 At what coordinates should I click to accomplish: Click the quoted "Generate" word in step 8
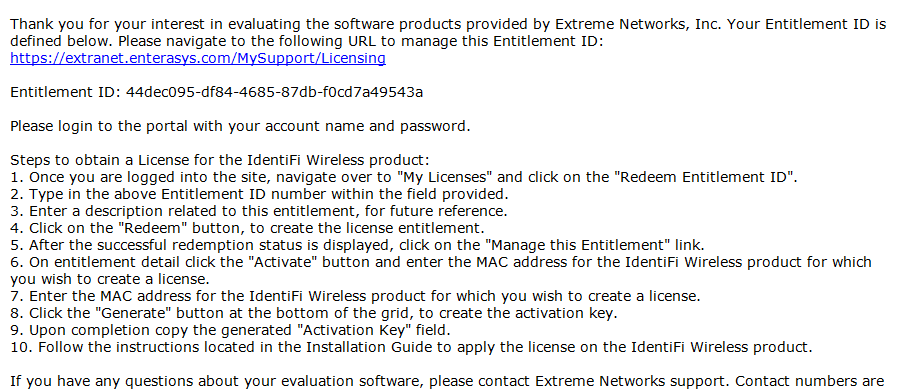137,313
